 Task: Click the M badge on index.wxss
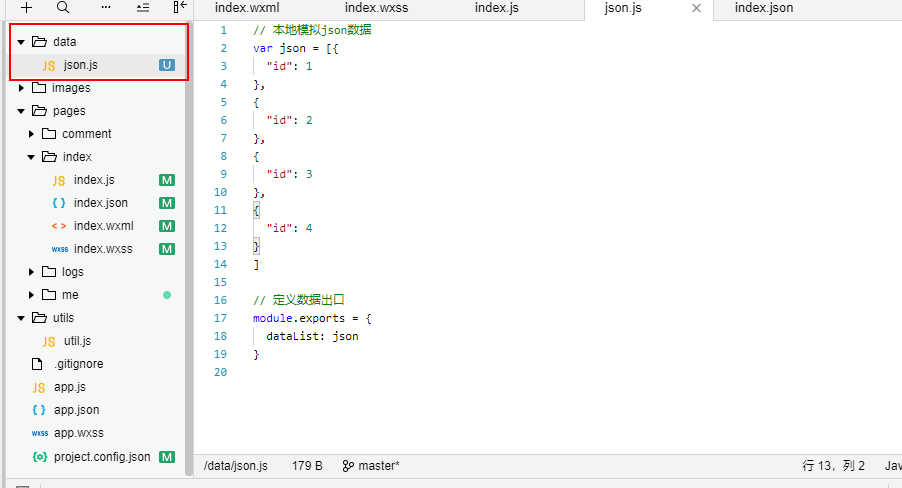point(167,249)
